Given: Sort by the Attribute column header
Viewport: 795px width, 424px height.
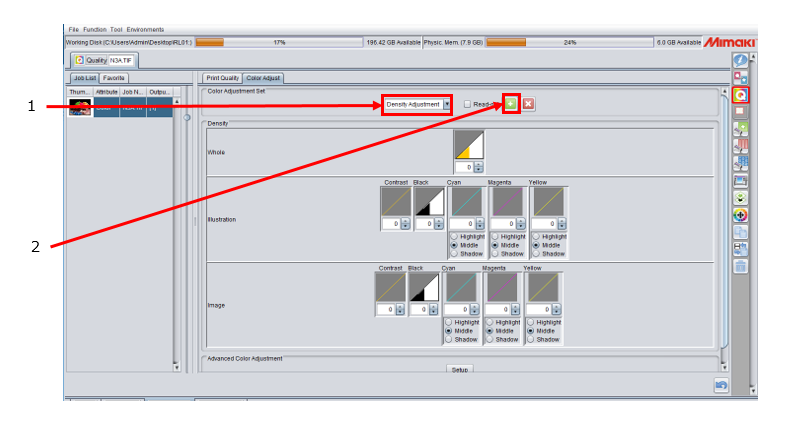Looking at the screenshot, I should (x=106, y=92).
